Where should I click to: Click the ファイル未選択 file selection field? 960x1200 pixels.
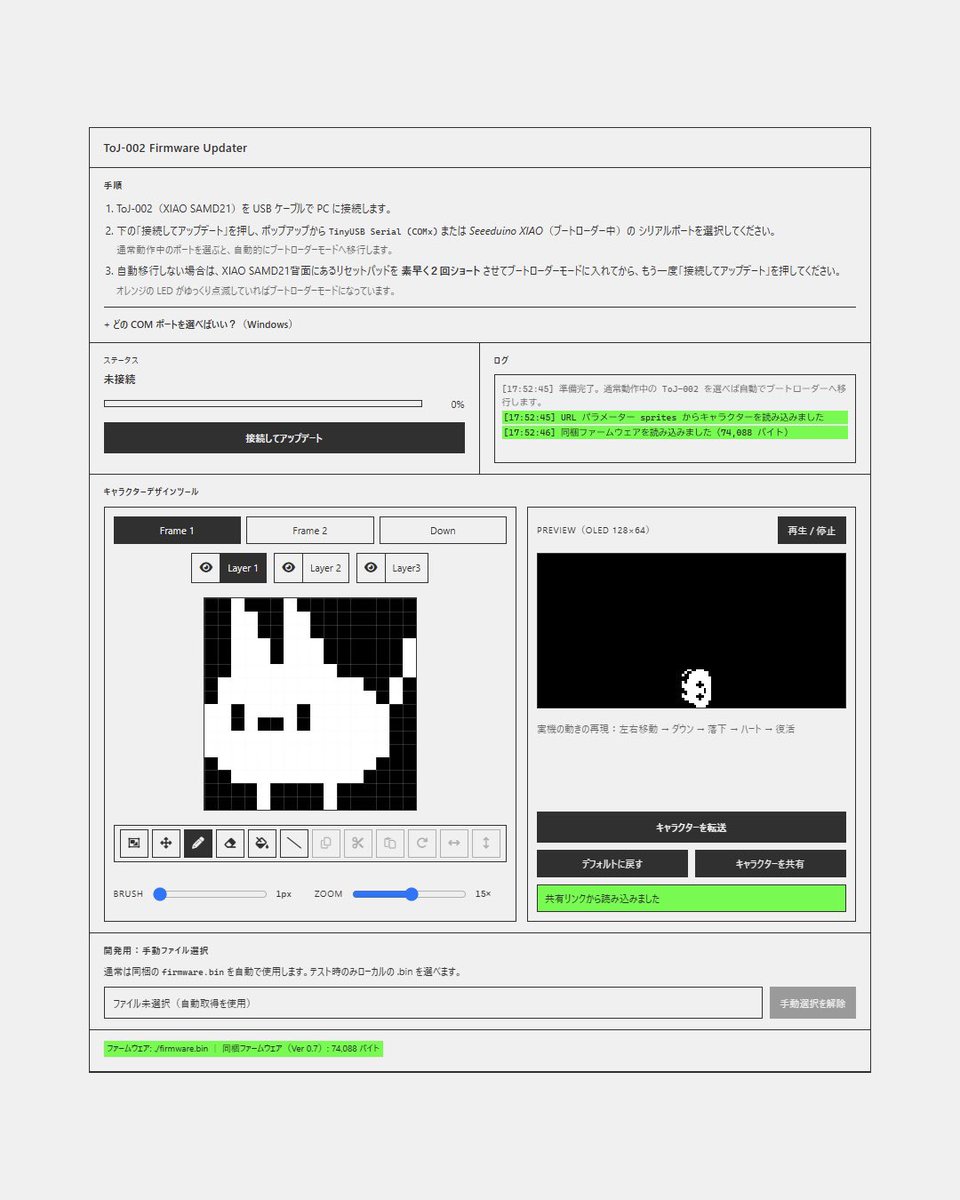point(433,1003)
